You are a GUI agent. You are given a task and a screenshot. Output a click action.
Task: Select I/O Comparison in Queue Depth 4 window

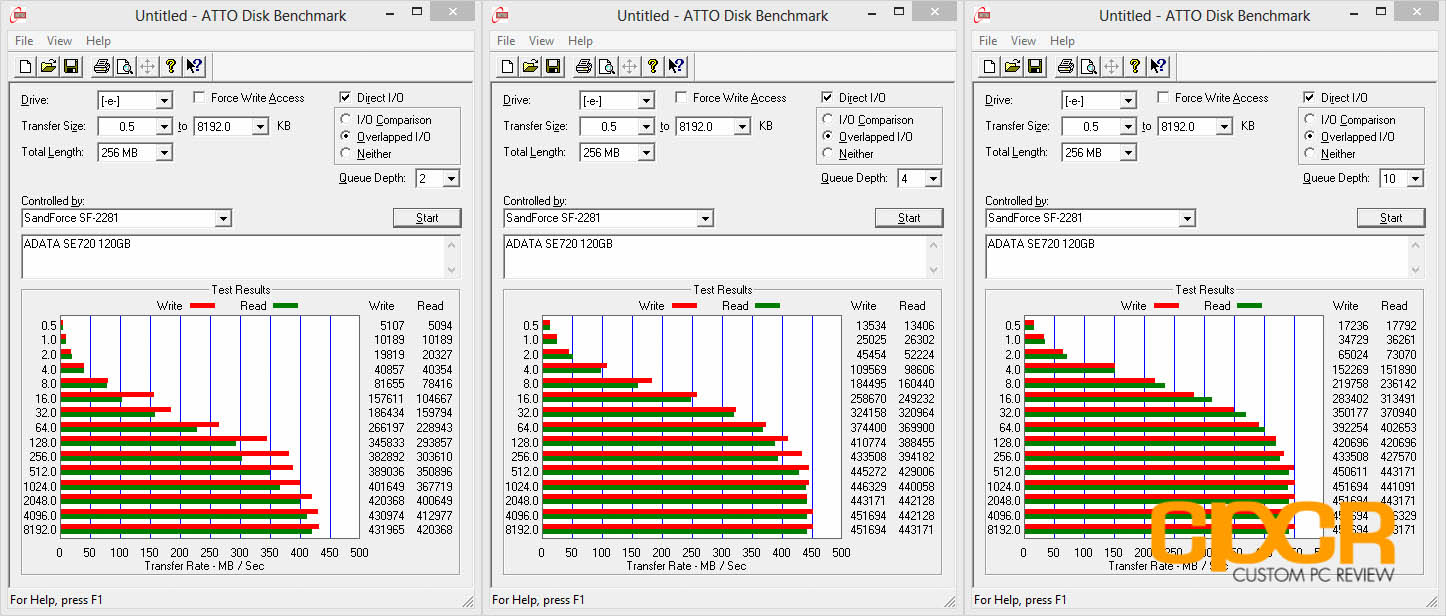point(829,120)
